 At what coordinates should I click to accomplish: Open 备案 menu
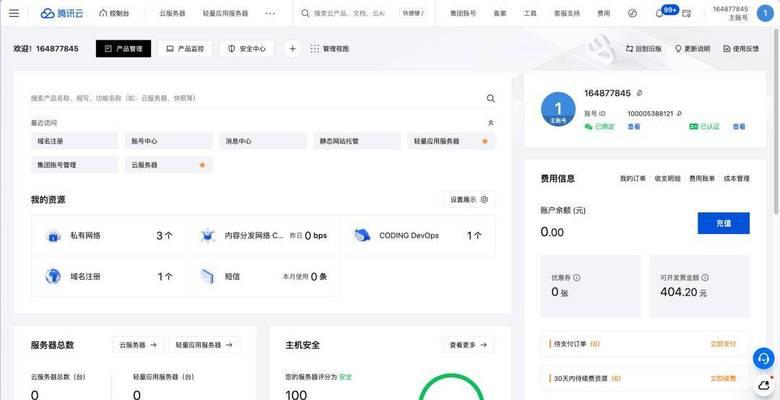(500, 13)
